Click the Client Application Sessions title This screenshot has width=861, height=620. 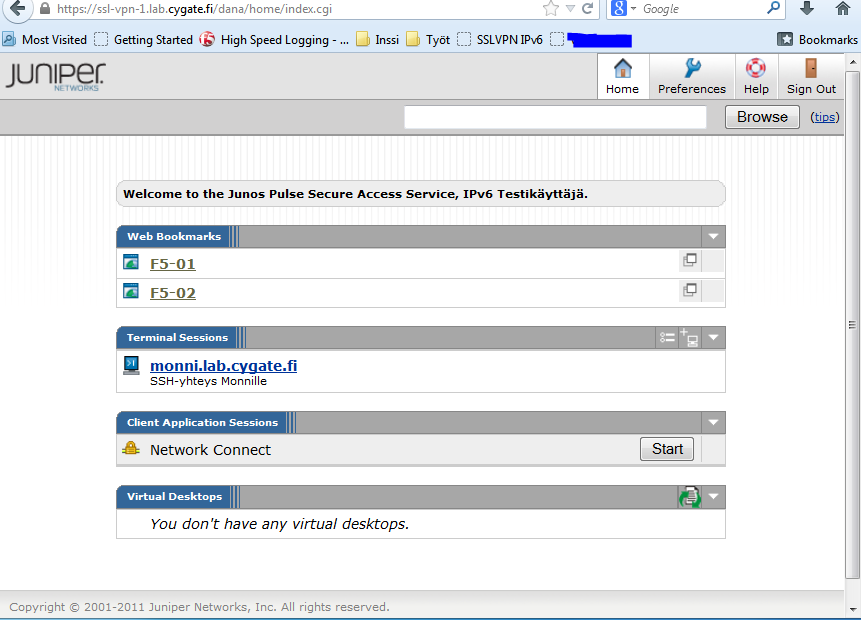(x=203, y=422)
